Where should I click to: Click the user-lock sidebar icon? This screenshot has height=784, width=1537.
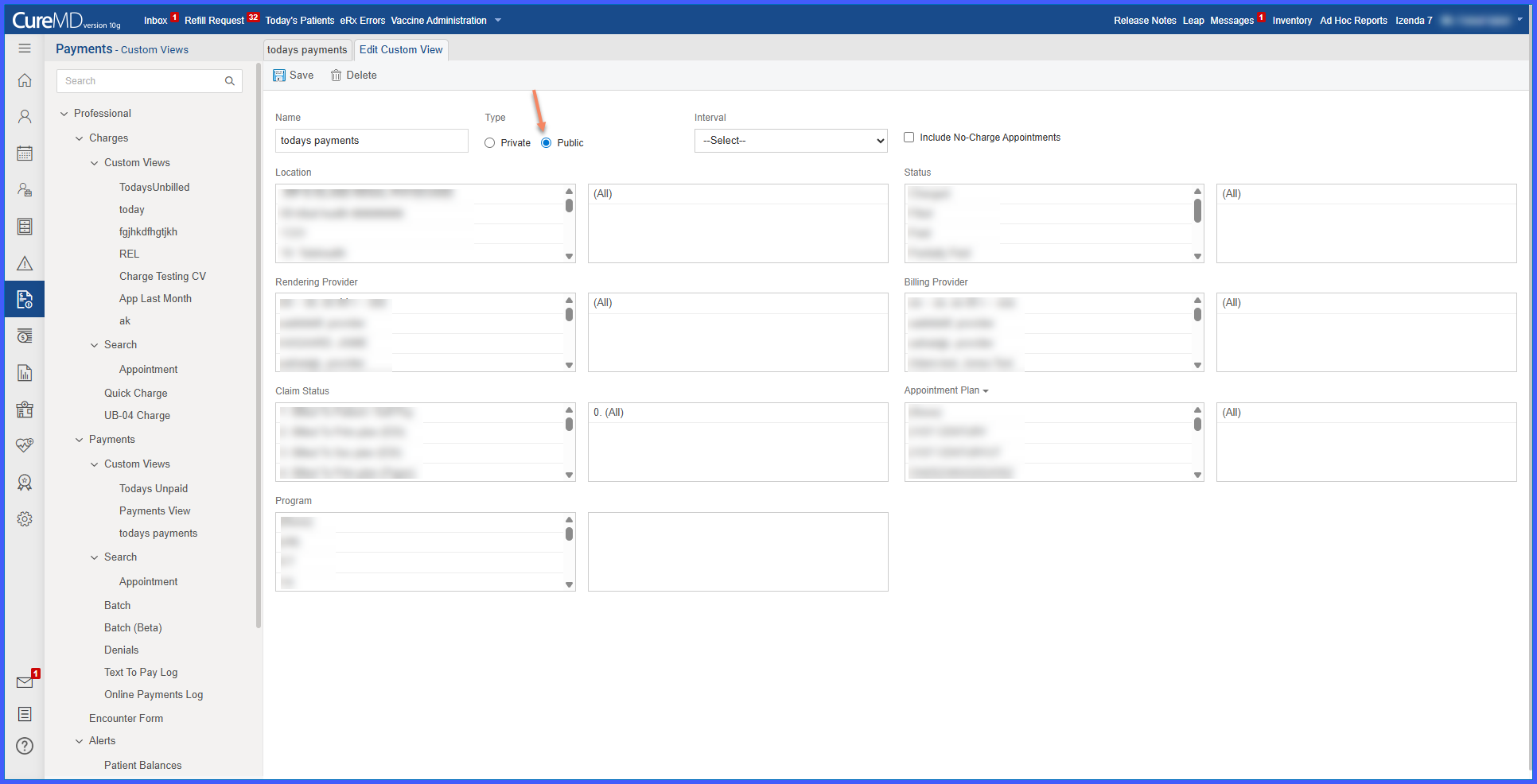25,190
